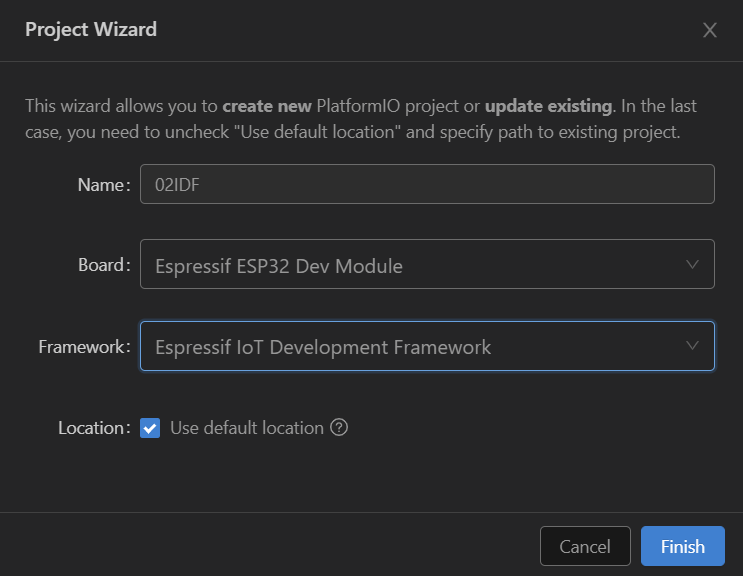
Task: Click the "Location:" field label
Action: coord(94,428)
